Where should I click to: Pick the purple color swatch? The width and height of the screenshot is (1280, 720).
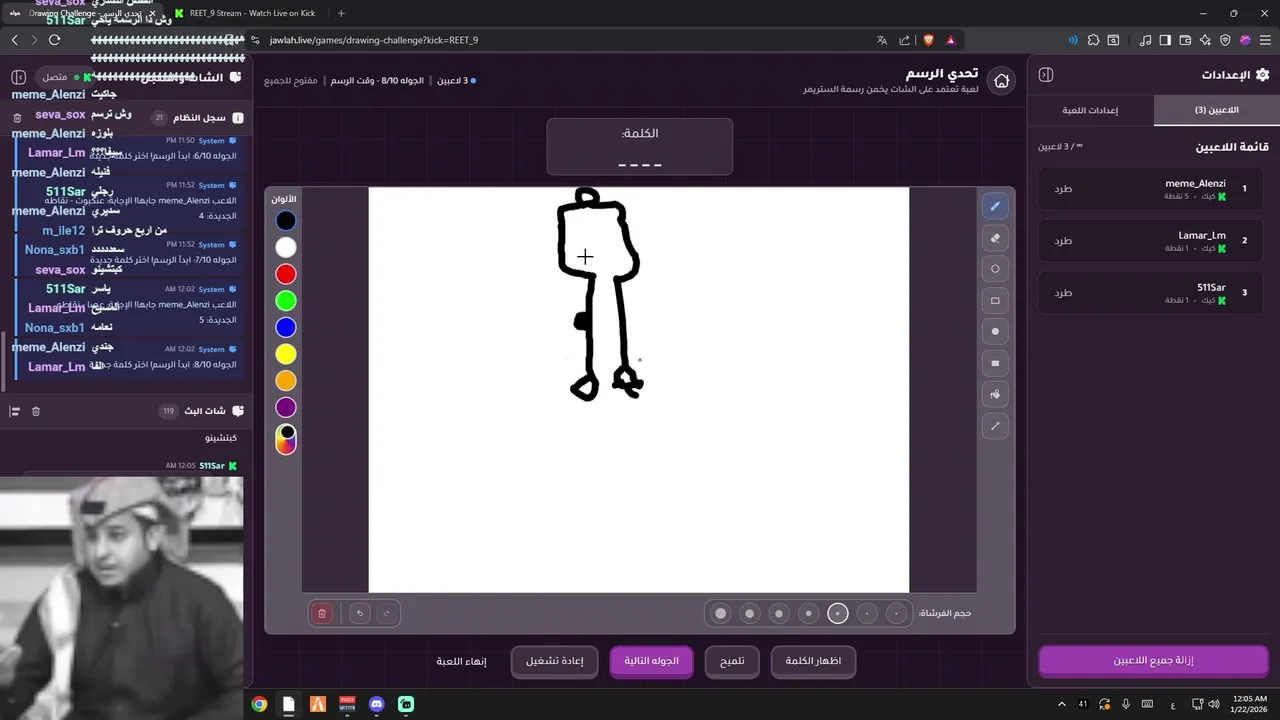tap(286, 407)
